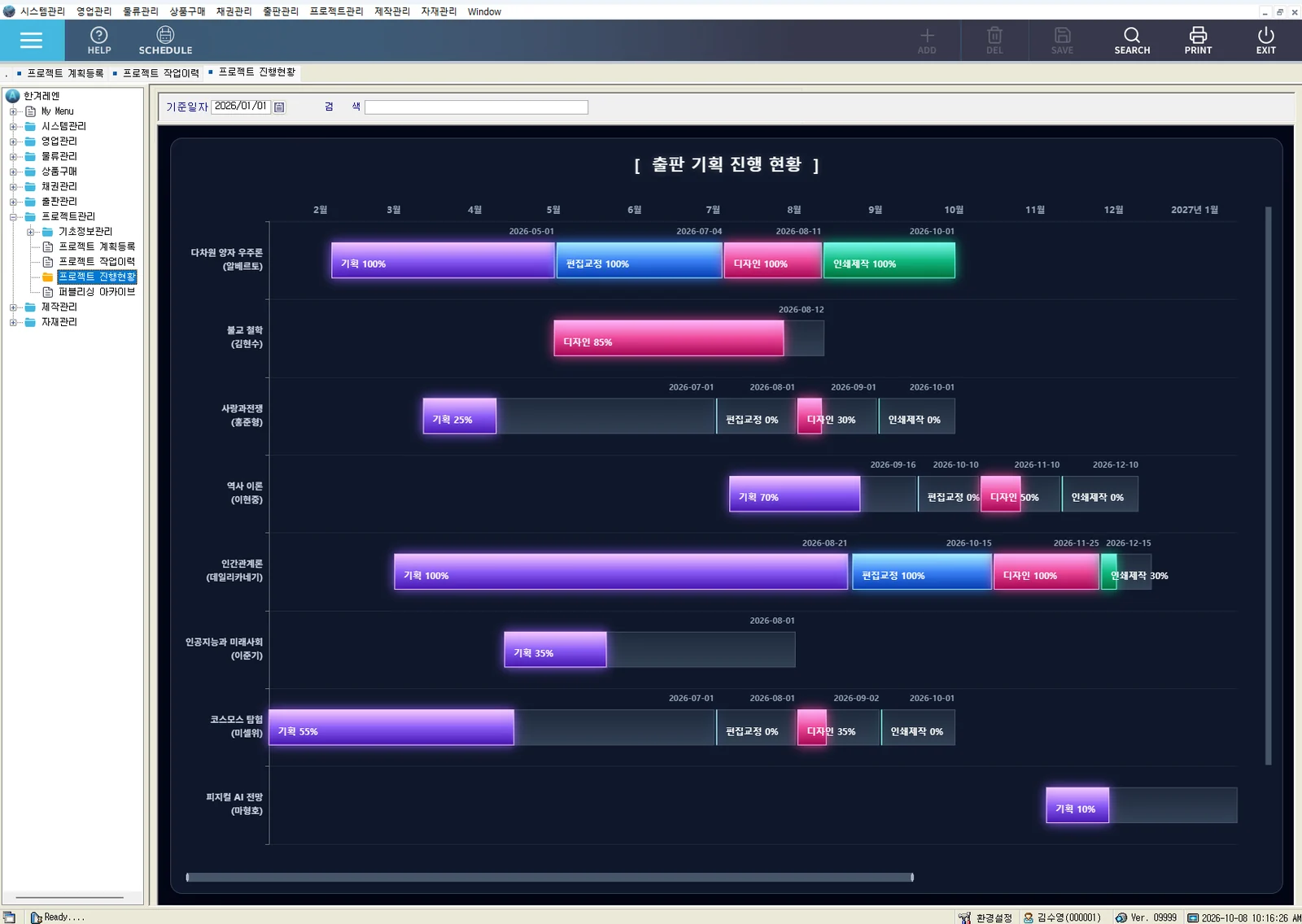Click the 기획 100% bar for 인간관계론

621,572
